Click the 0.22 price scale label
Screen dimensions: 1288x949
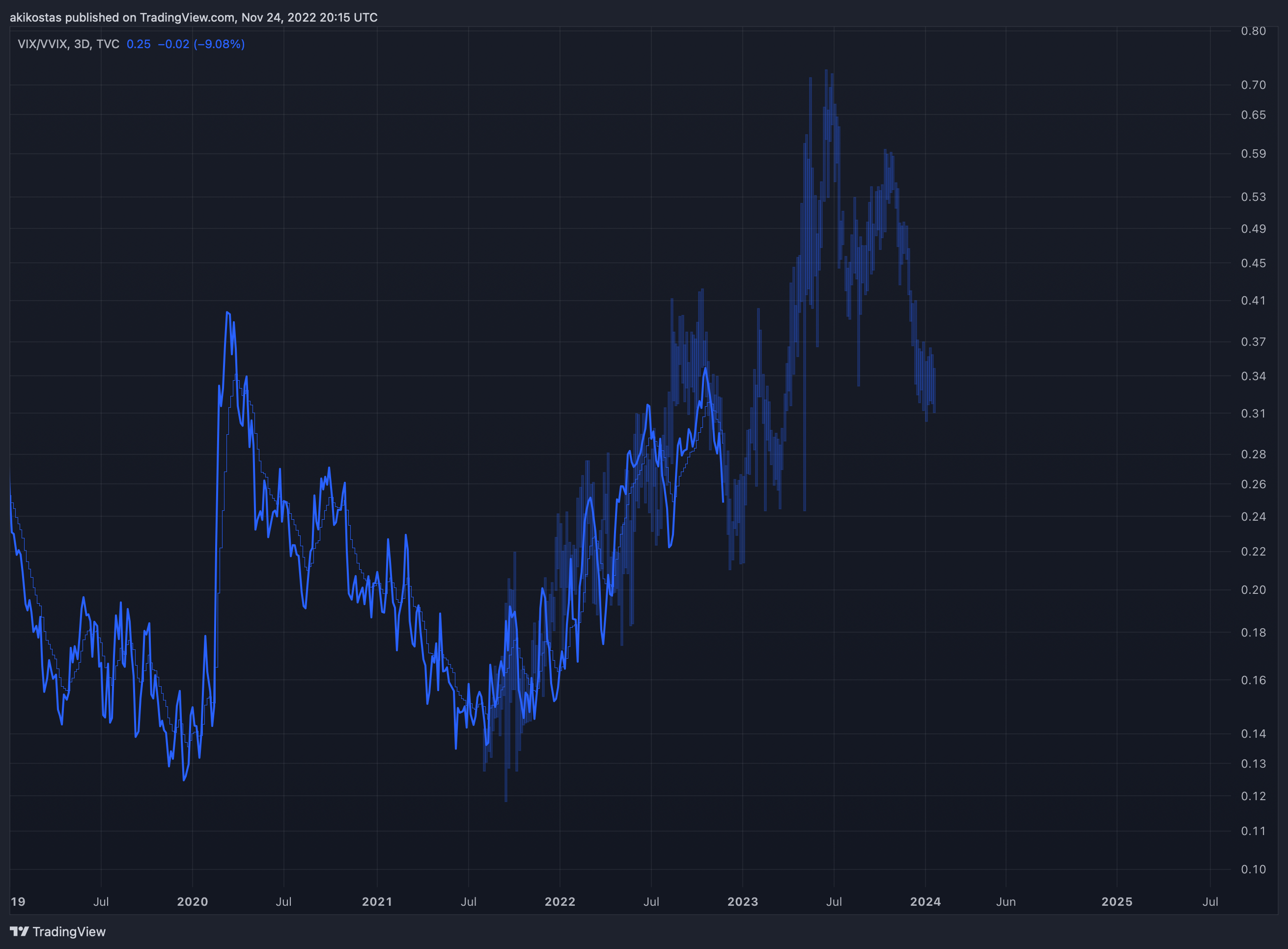(1254, 552)
